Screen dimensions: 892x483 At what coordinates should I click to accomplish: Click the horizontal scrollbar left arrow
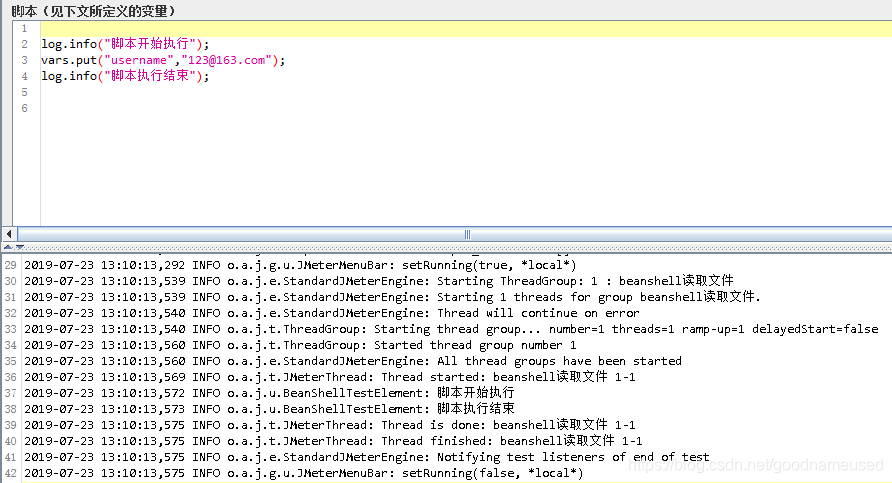[9, 234]
